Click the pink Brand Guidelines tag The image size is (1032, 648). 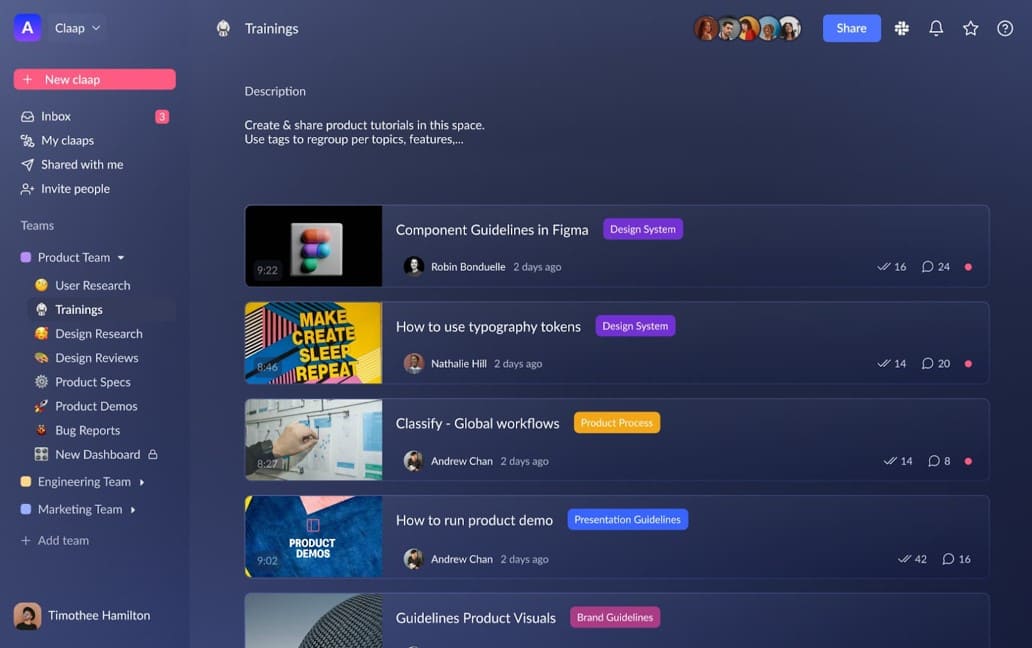(615, 617)
